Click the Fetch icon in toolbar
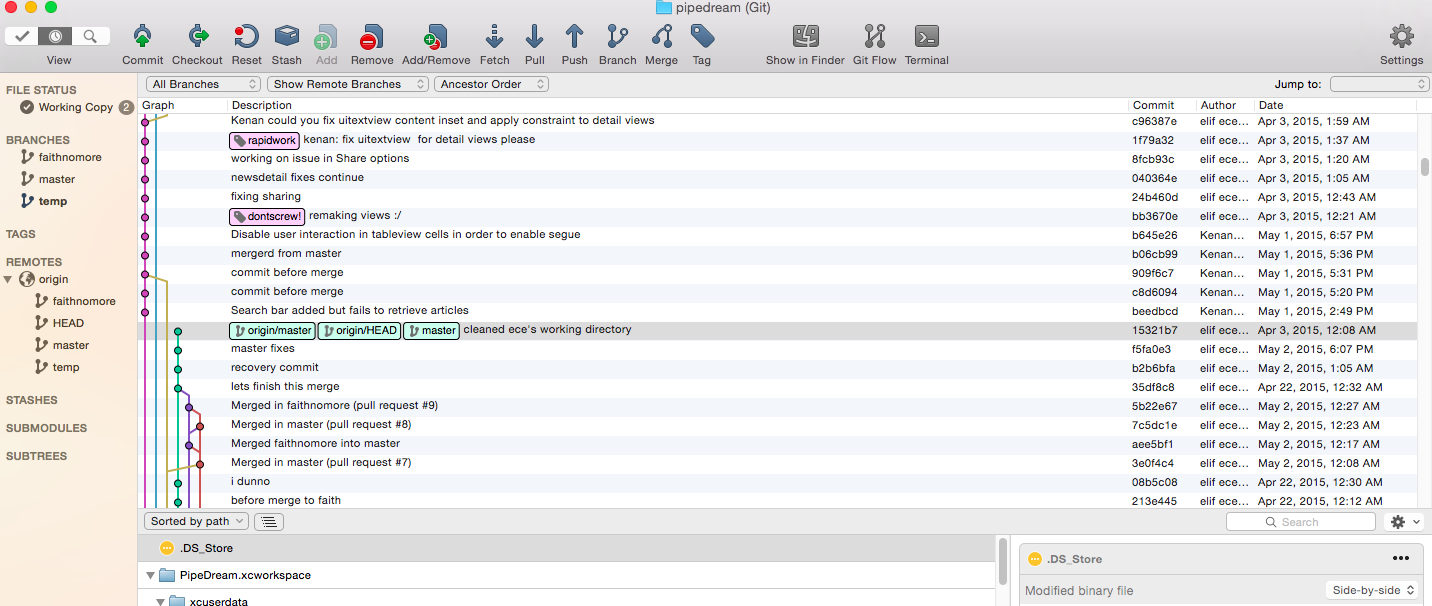This screenshot has width=1432, height=606. (x=494, y=38)
